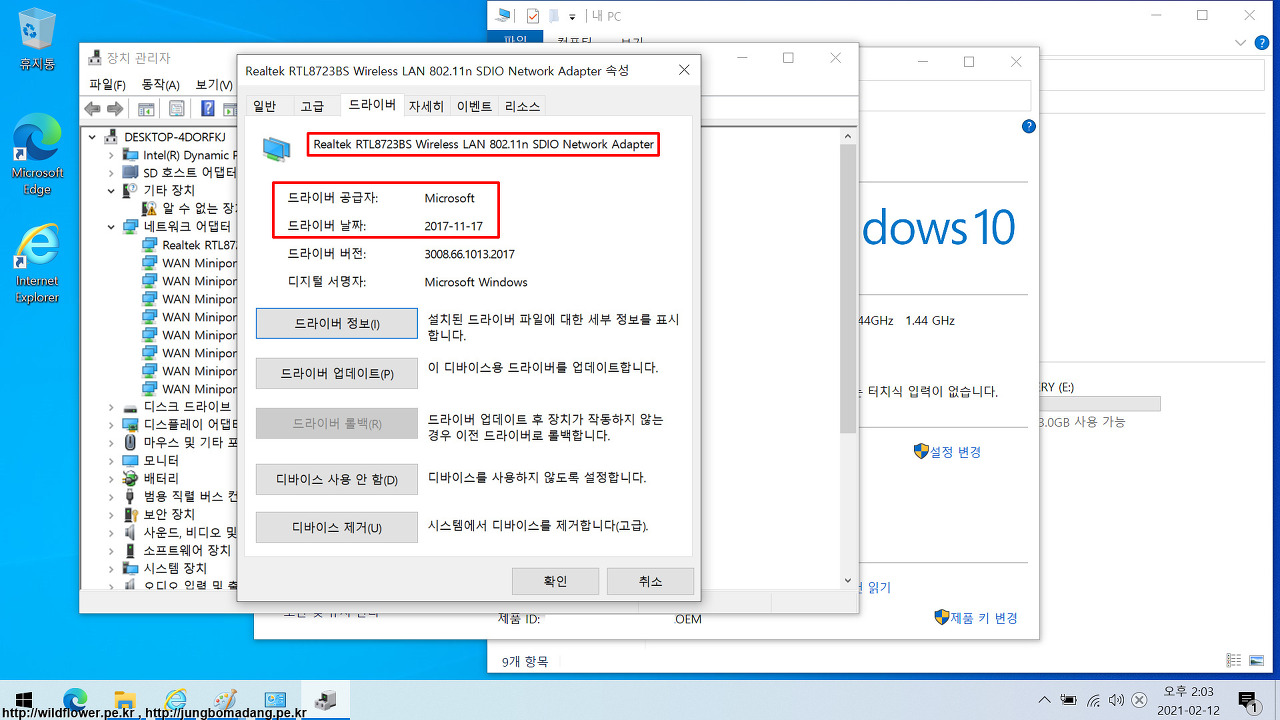The image size is (1280, 720).
Task: Click the Wi-Fi network icon in system tray
Action: [x=1094, y=700]
